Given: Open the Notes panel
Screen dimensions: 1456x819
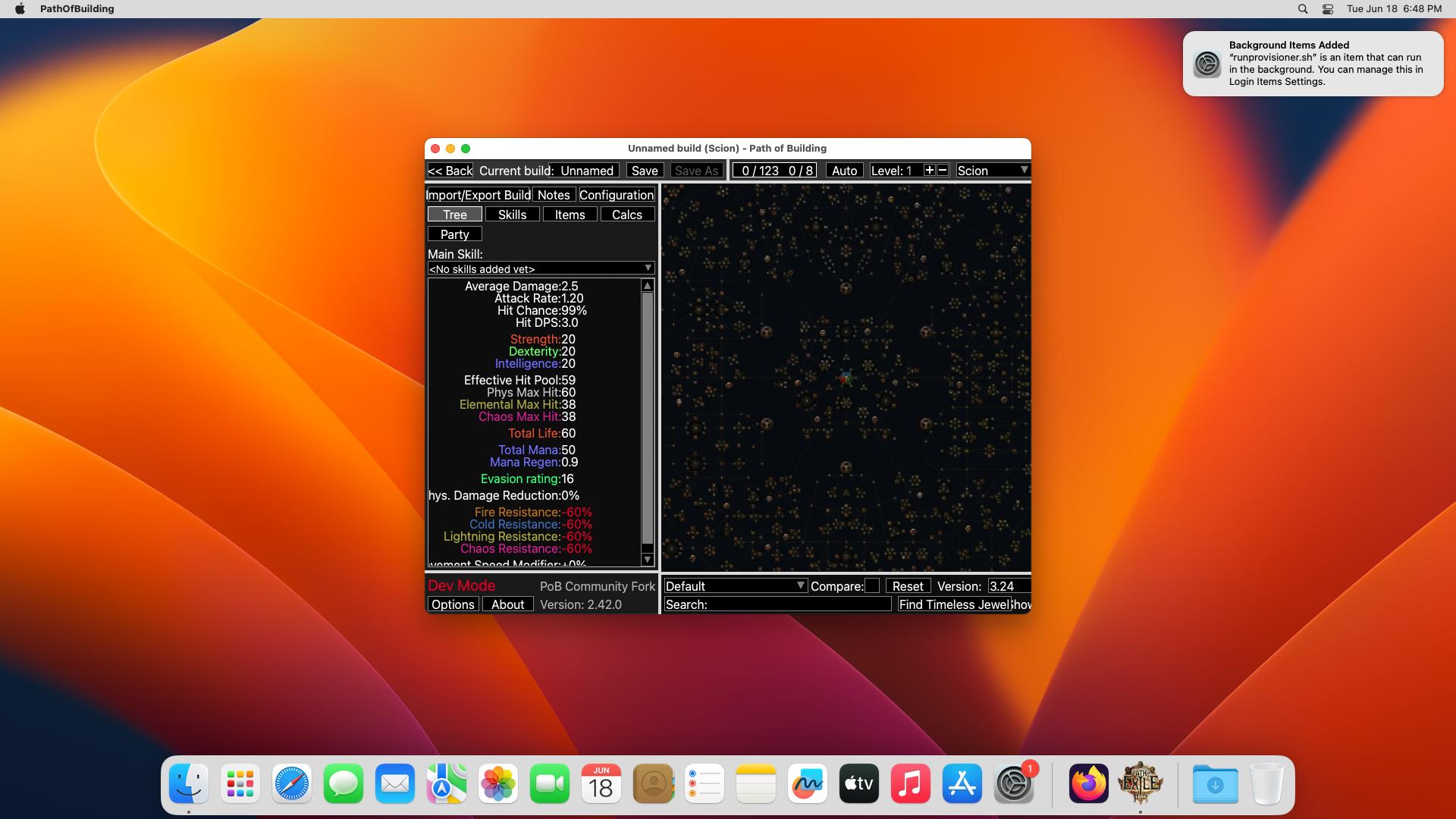Looking at the screenshot, I should (x=554, y=194).
